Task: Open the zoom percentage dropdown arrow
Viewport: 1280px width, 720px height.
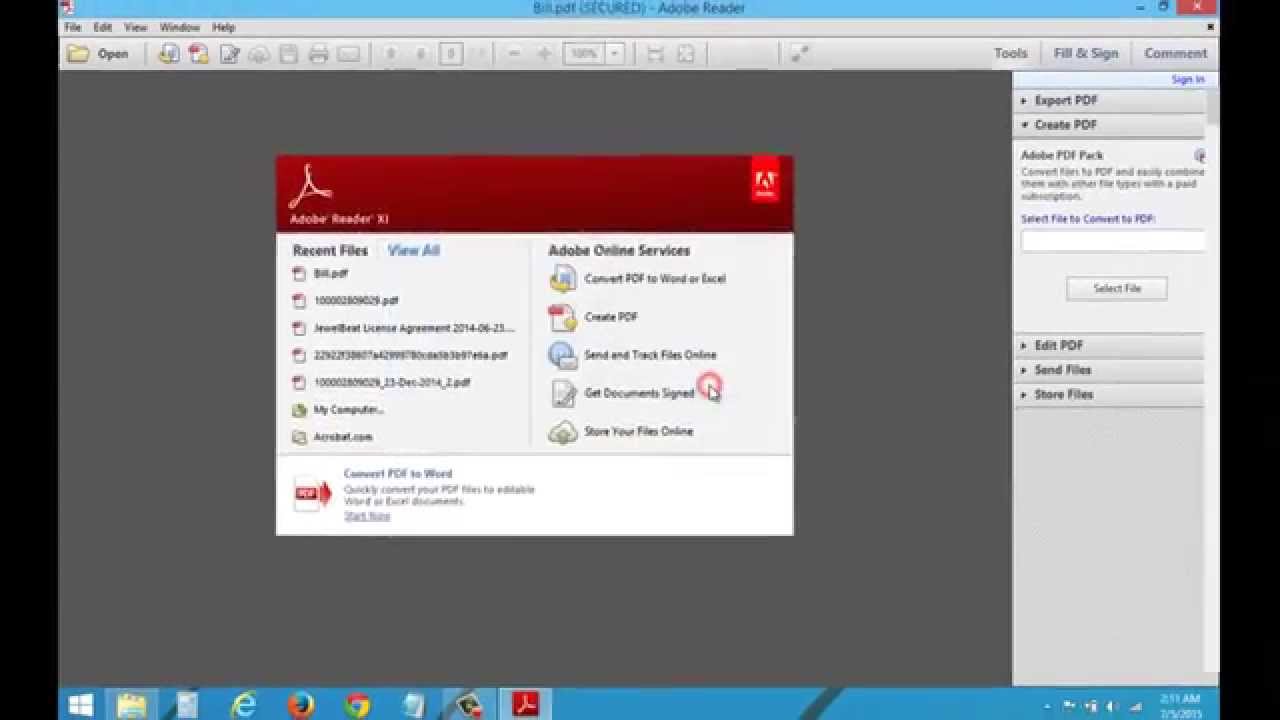Action: tap(616, 54)
